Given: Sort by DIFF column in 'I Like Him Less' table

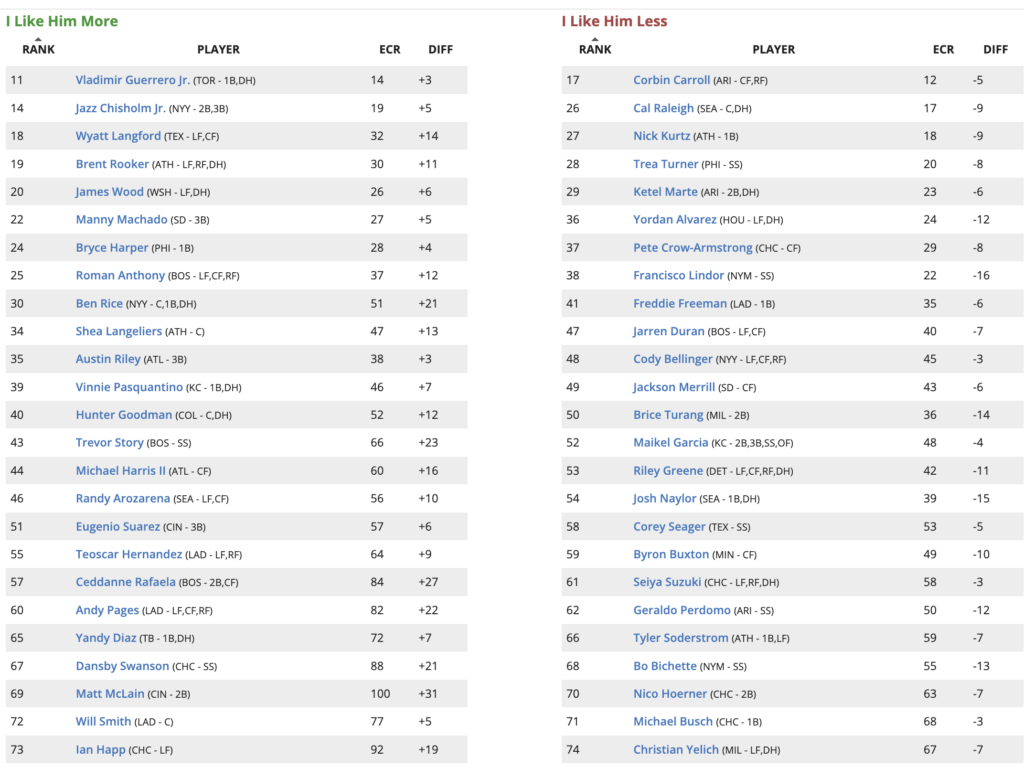Looking at the screenshot, I should point(995,49).
